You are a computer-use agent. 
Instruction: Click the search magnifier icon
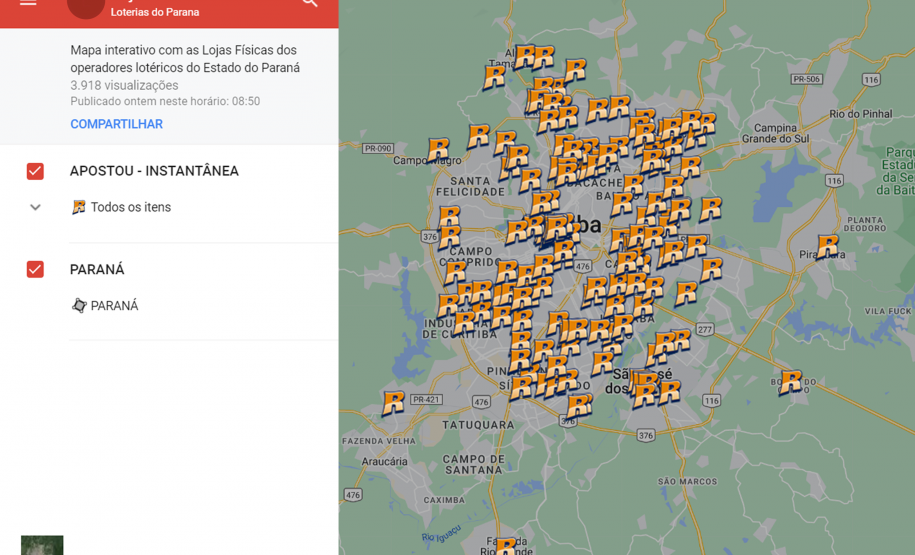[x=310, y=3]
